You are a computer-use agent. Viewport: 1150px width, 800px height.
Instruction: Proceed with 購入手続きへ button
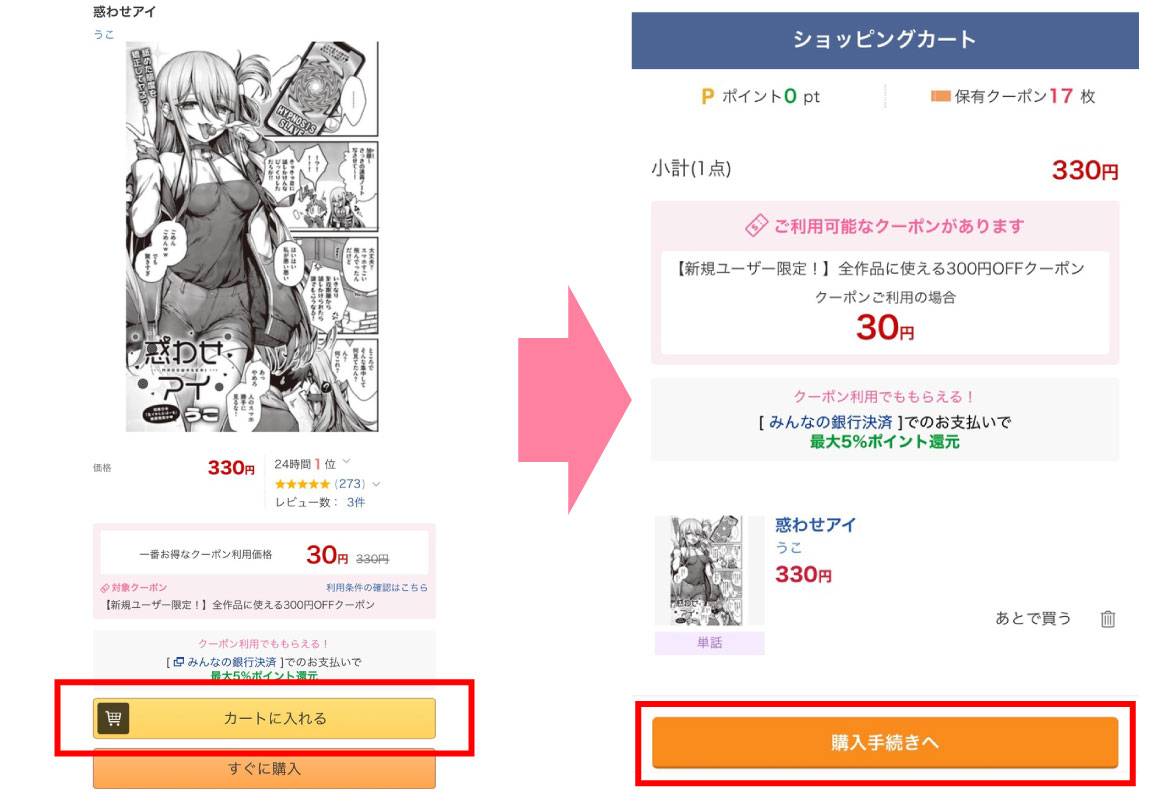point(885,742)
